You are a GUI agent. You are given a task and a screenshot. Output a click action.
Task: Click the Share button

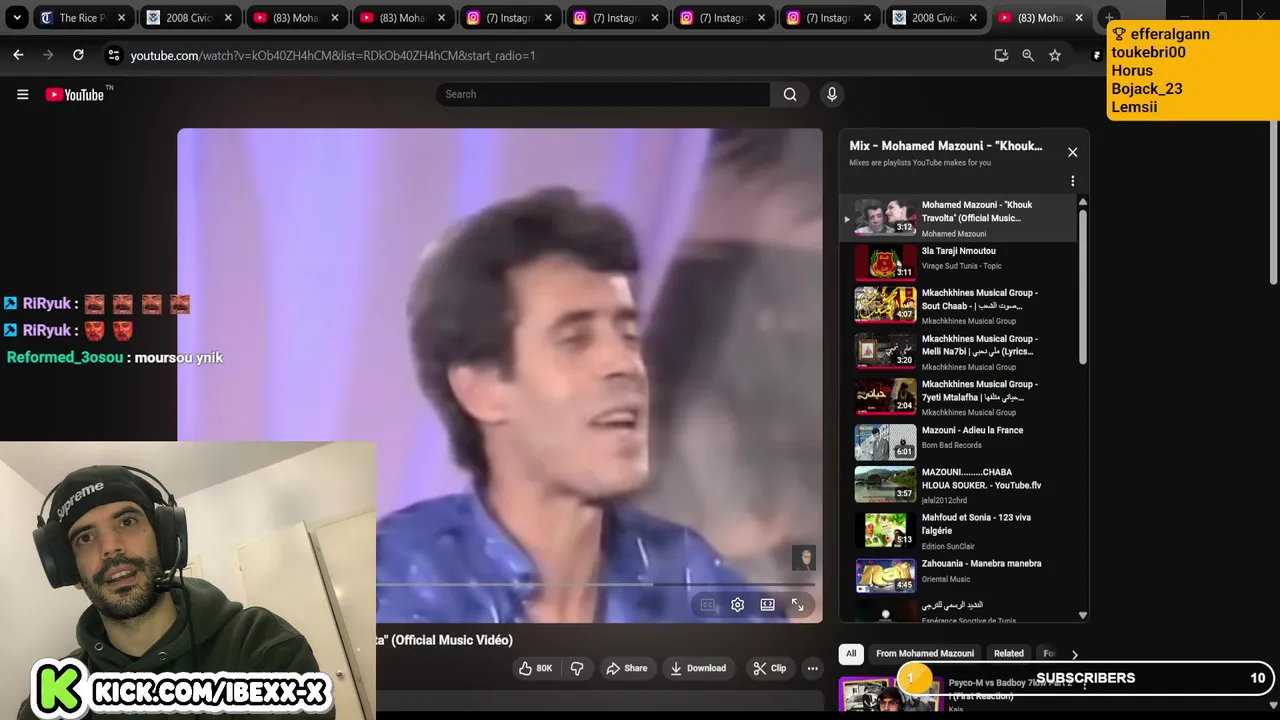point(626,668)
